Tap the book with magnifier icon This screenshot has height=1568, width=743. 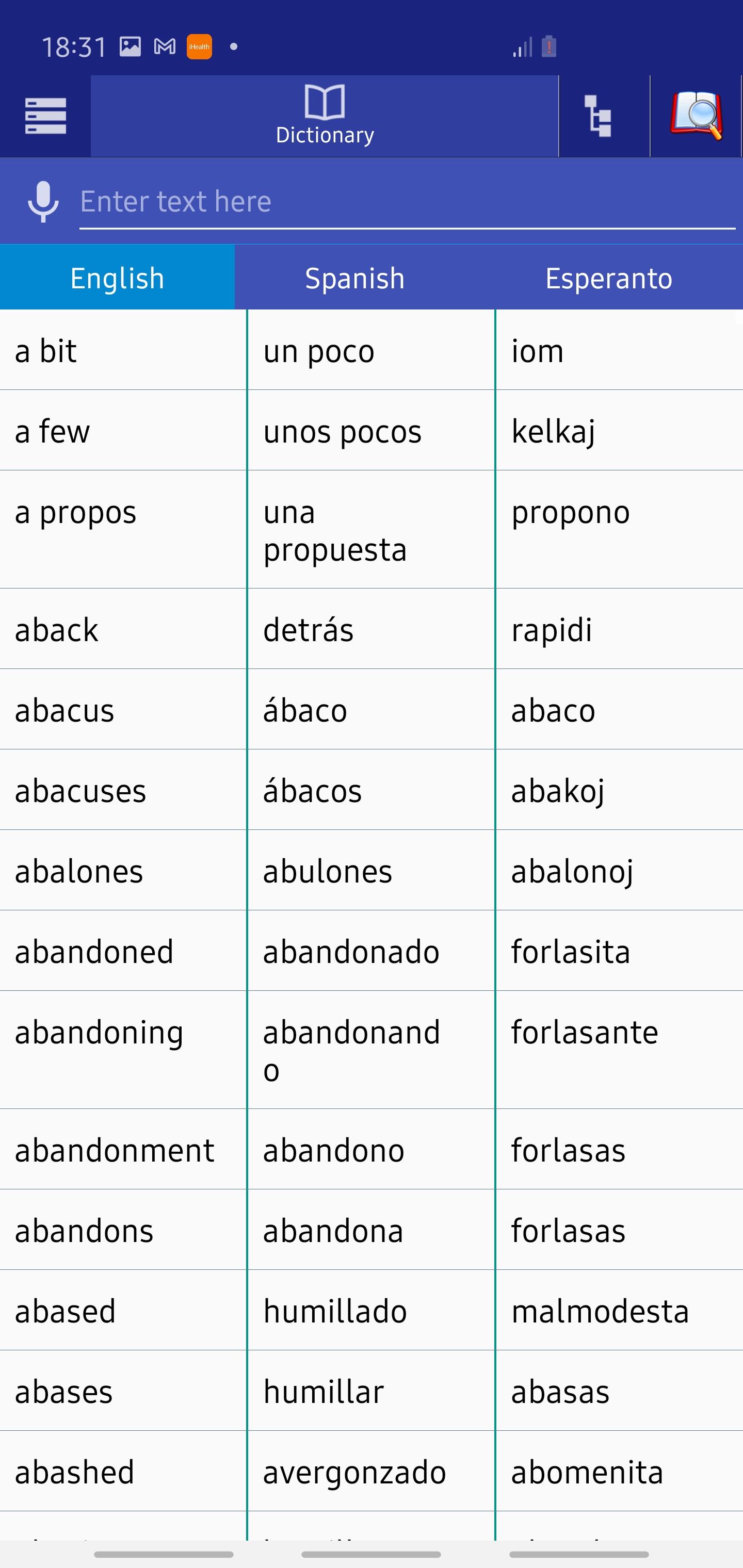pos(696,116)
